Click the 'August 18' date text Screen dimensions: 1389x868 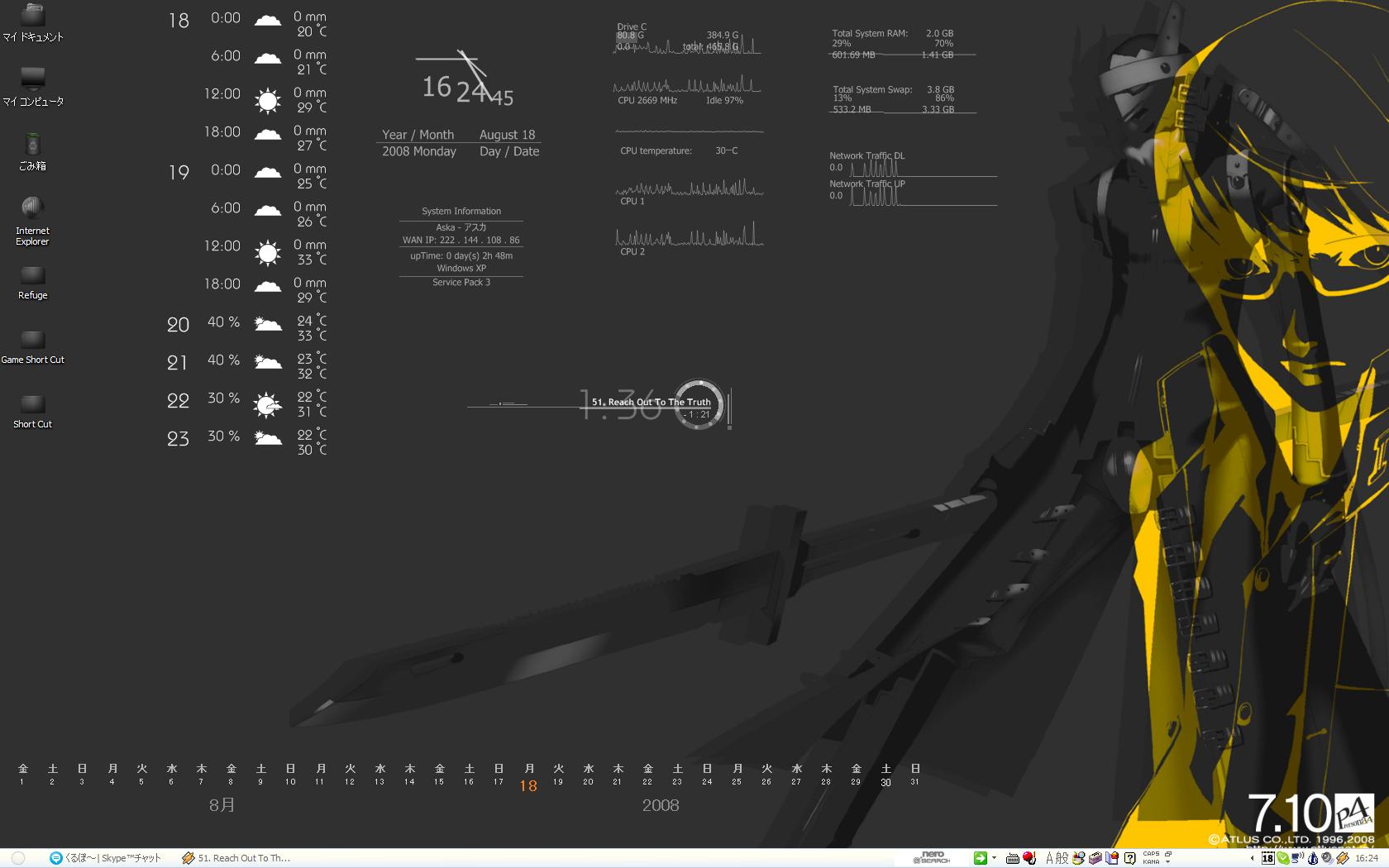[507, 135]
